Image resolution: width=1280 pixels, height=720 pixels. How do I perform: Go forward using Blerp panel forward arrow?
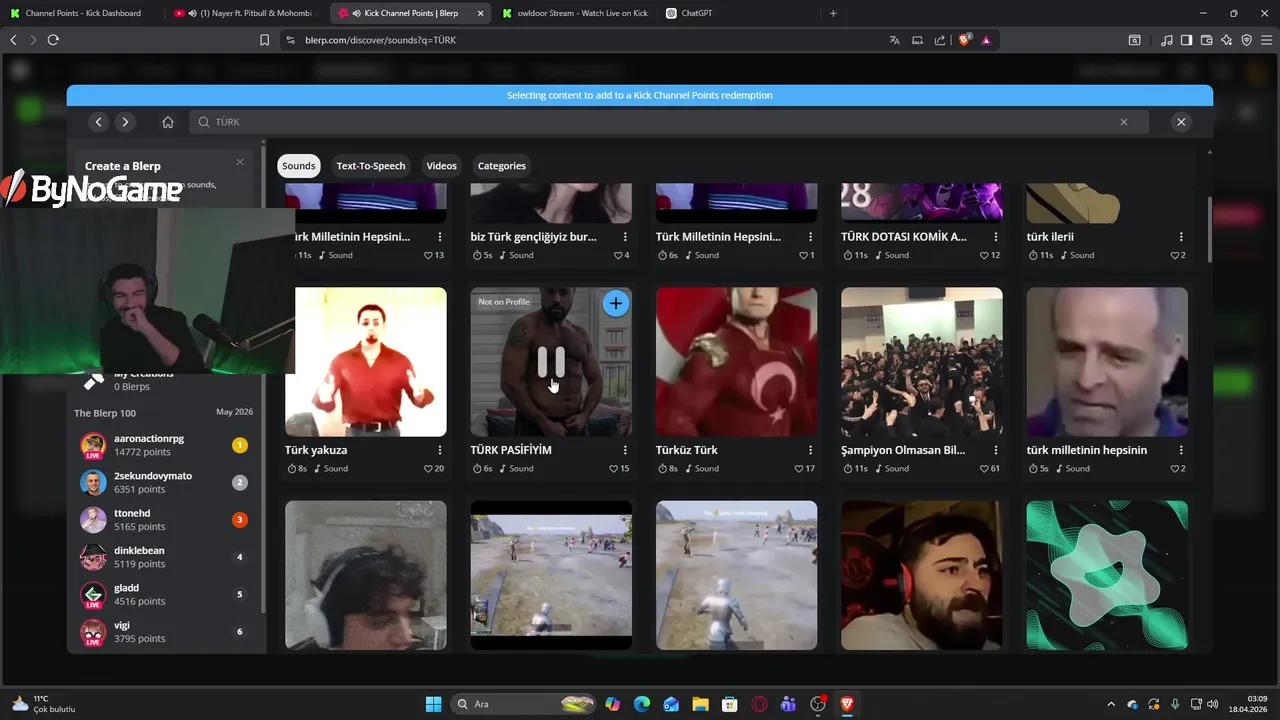[125, 122]
